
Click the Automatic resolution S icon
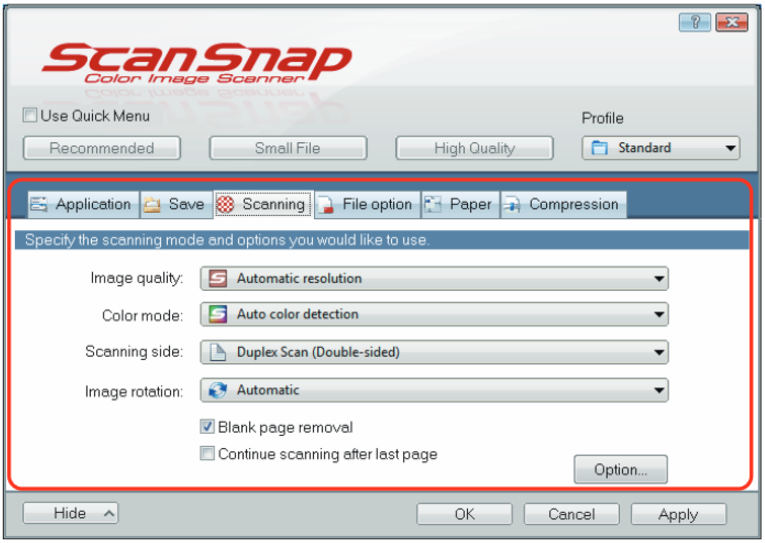pos(218,279)
